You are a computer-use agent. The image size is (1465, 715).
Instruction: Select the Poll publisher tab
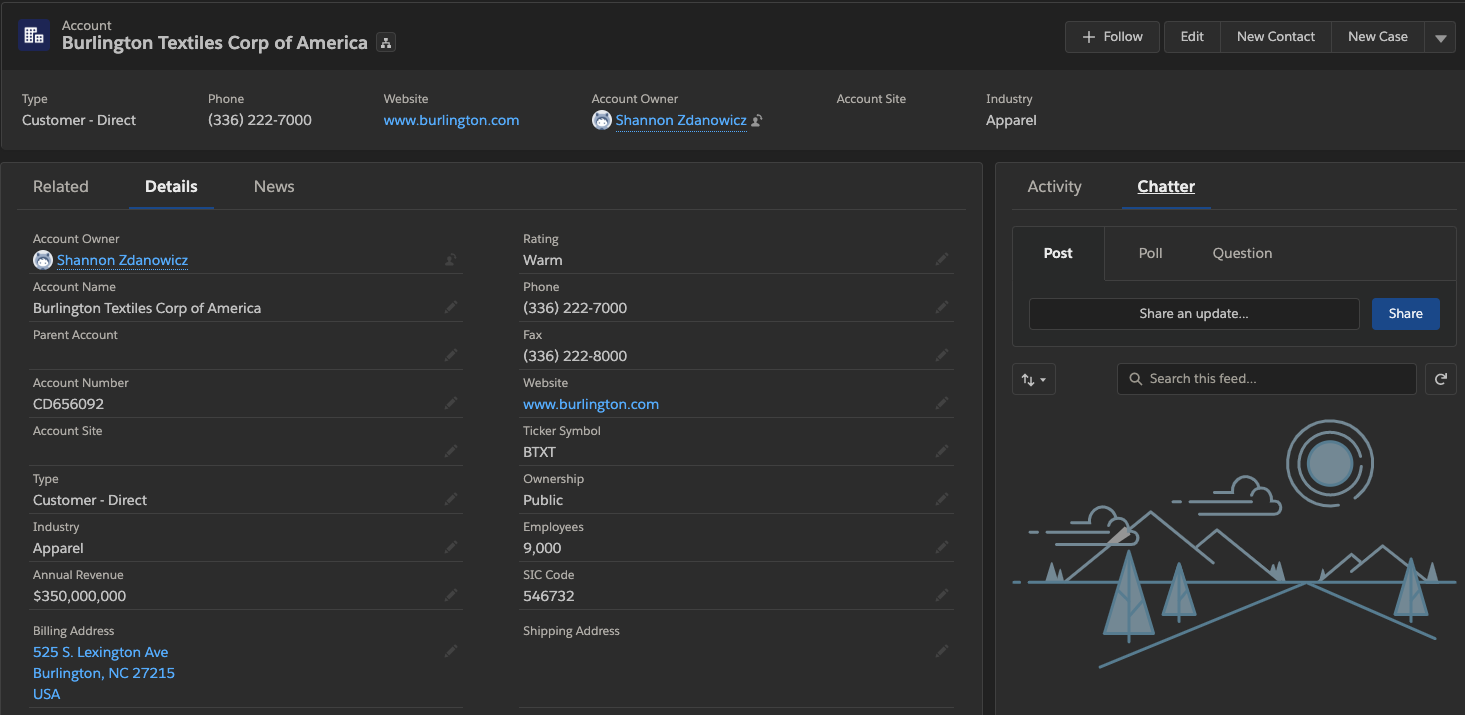point(1150,253)
